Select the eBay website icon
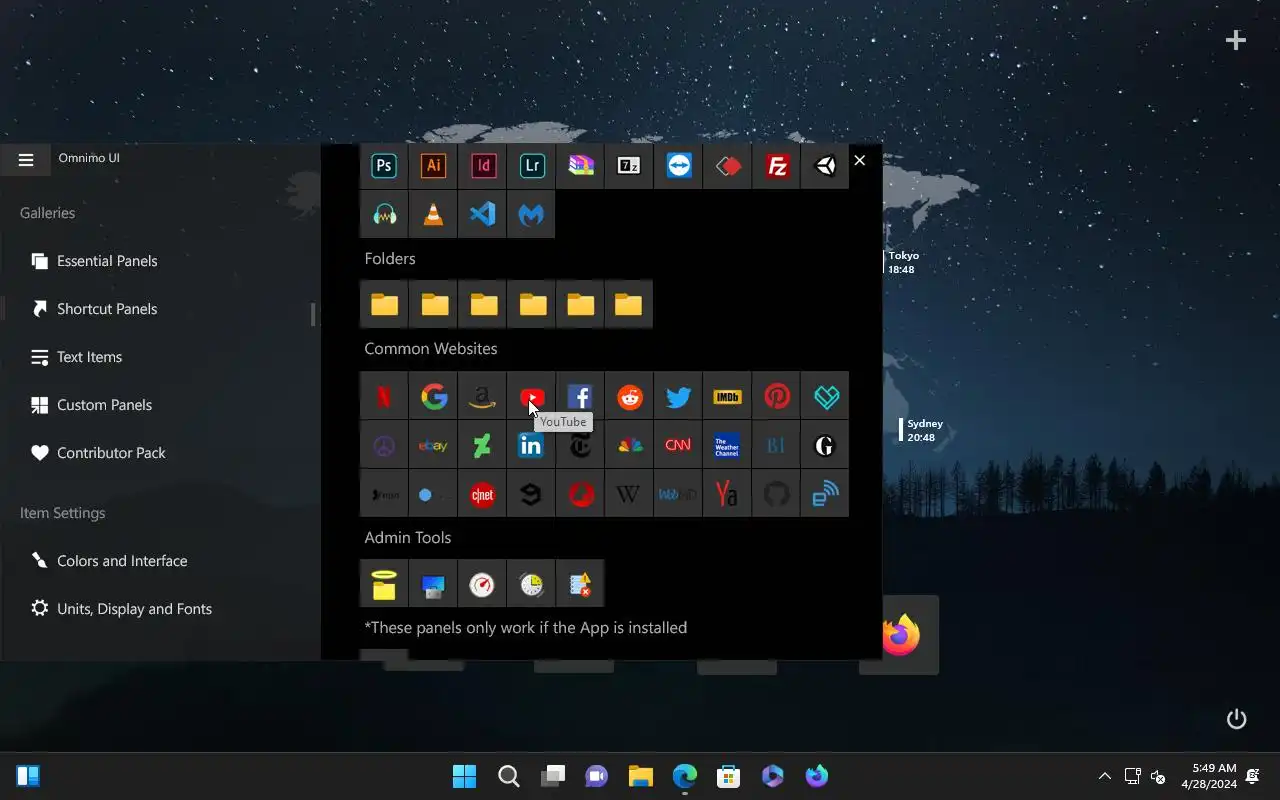 [x=433, y=446]
